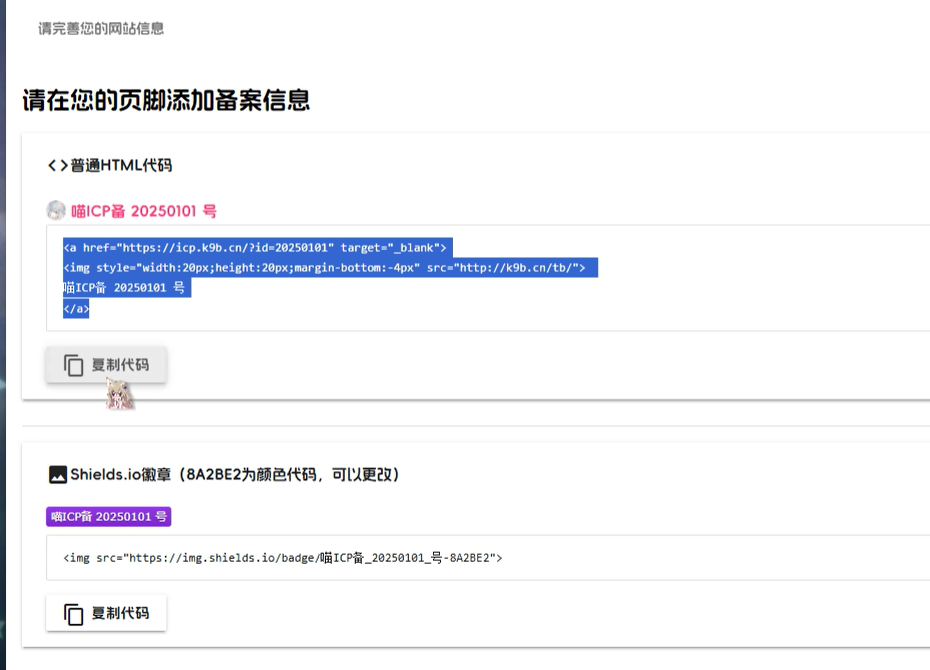The height and width of the screenshot is (670, 930).
Task: Click the image icon beside Shields.io徽章
Action: pyautogui.click(x=58, y=475)
